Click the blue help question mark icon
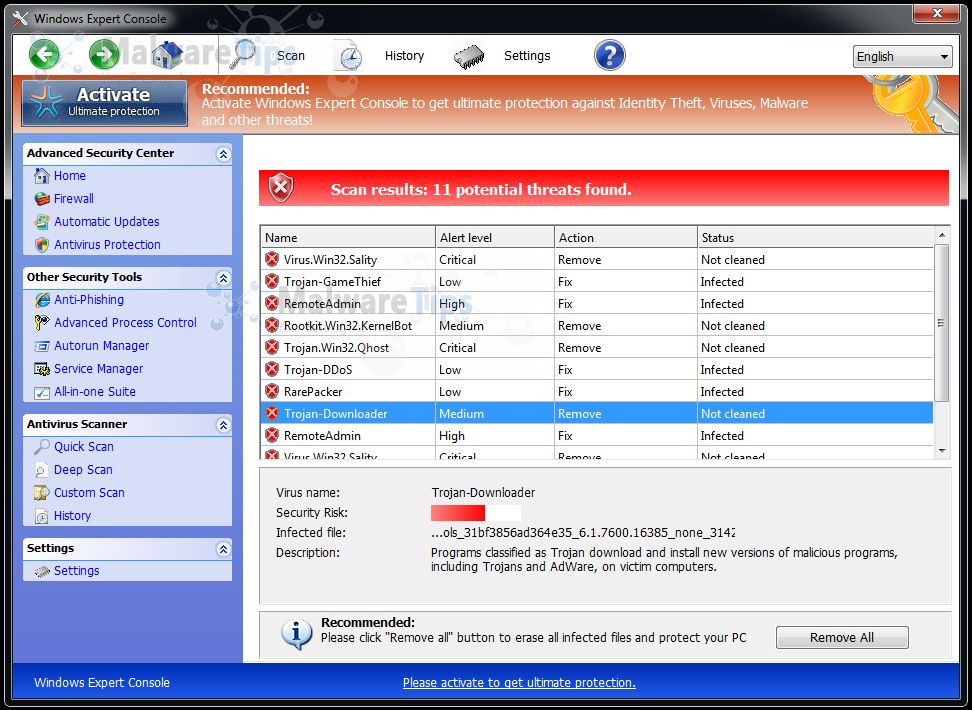The image size is (972, 710). 609,55
